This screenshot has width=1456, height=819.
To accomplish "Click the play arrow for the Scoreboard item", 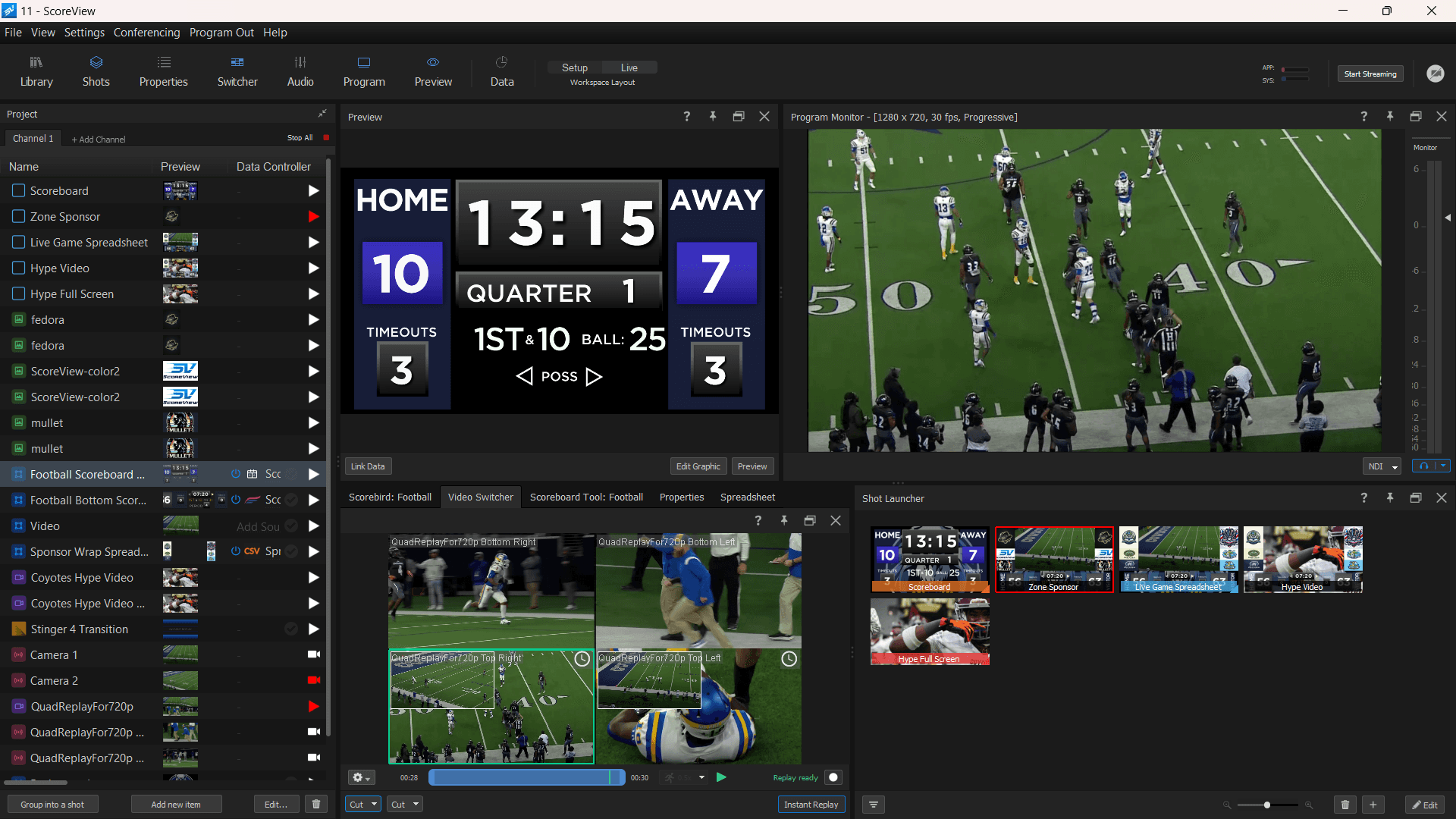I will pyautogui.click(x=313, y=191).
